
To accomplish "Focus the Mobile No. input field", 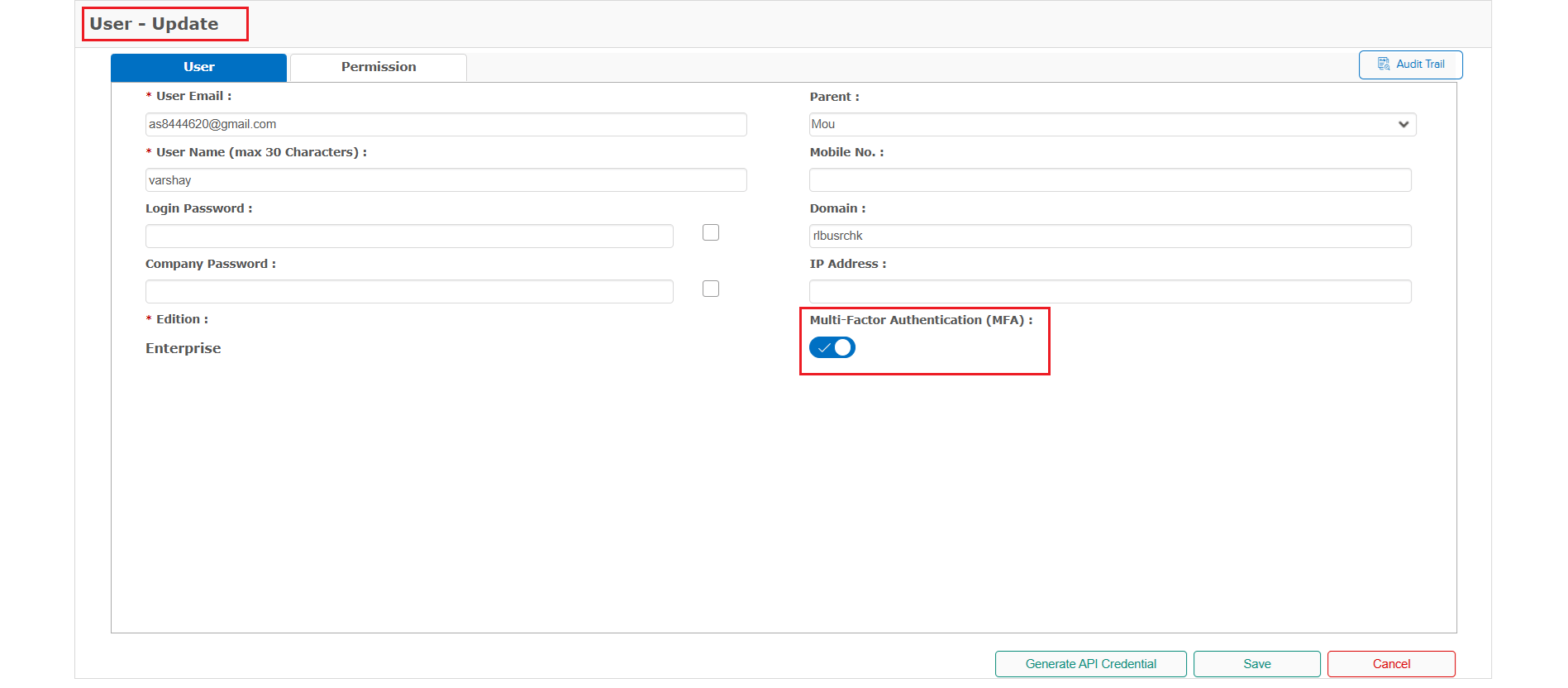I will 1110,180.
